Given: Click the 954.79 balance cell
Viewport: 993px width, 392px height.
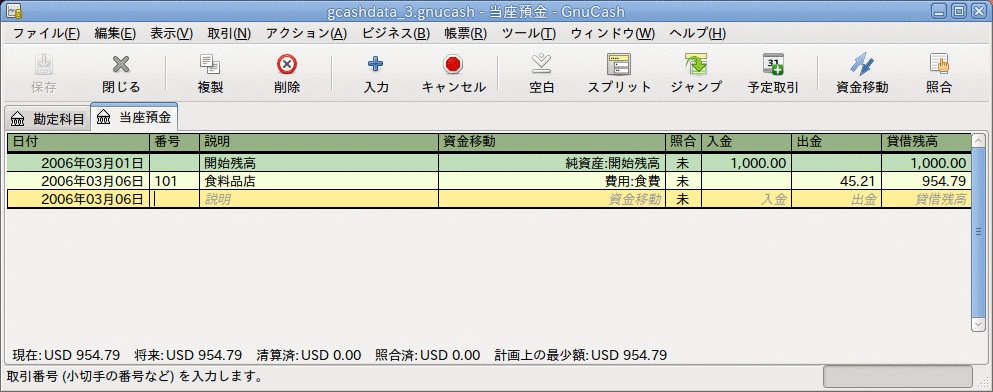Looking at the screenshot, I should (x=927, y=181).
